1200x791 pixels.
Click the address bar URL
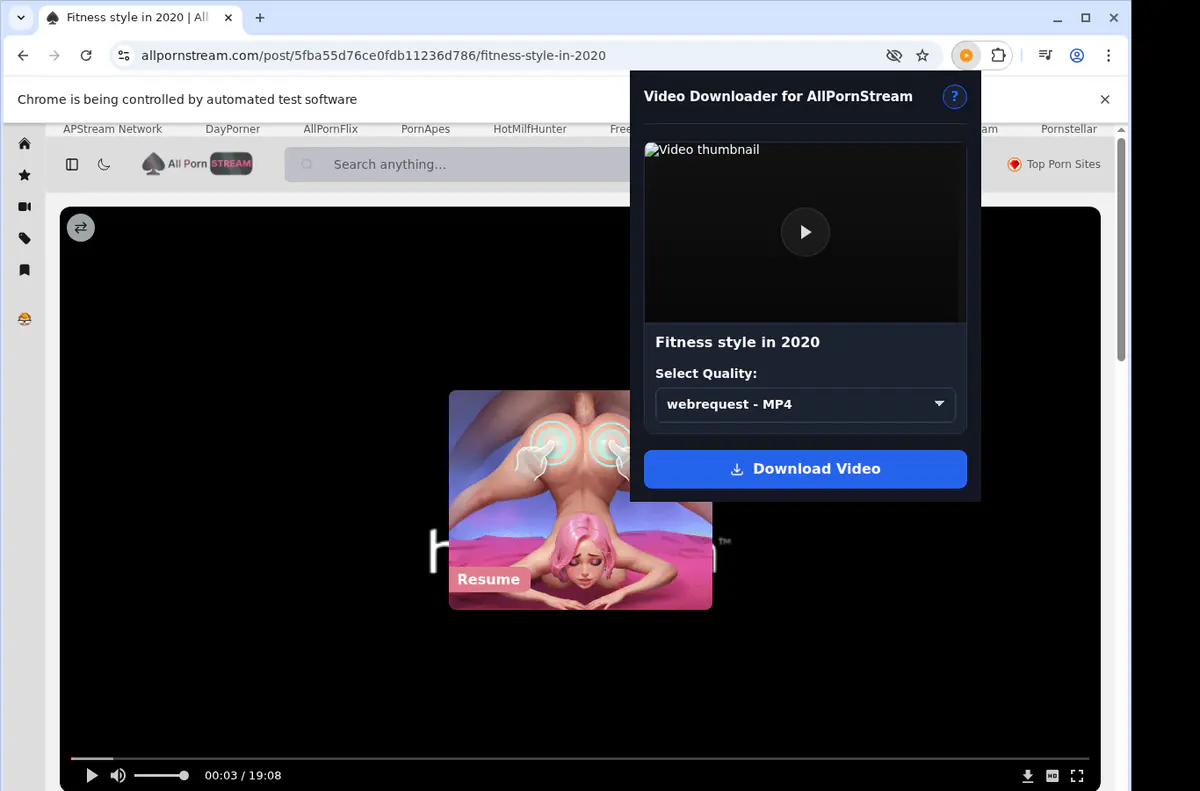(x=373, y=56)
